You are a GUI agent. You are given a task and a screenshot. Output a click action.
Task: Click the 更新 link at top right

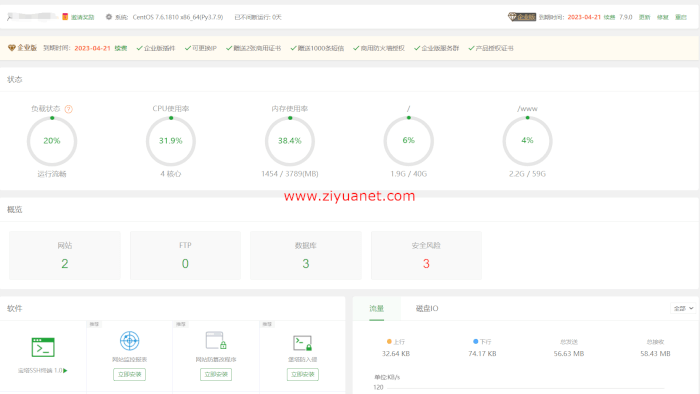point(644,17)
